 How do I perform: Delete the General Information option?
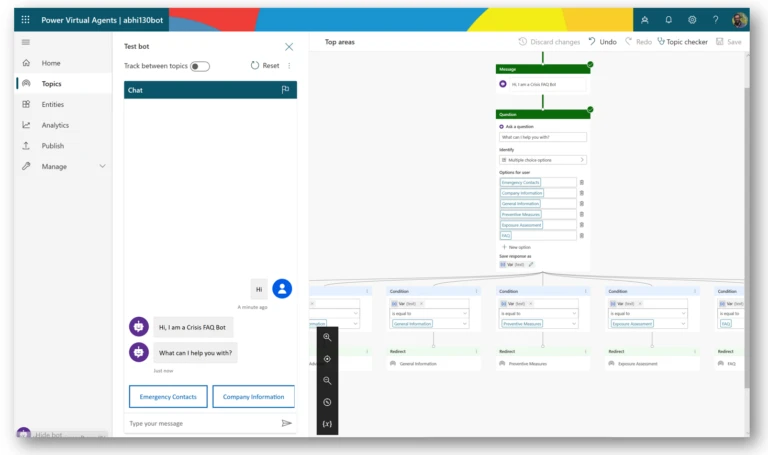coord(581,204)
